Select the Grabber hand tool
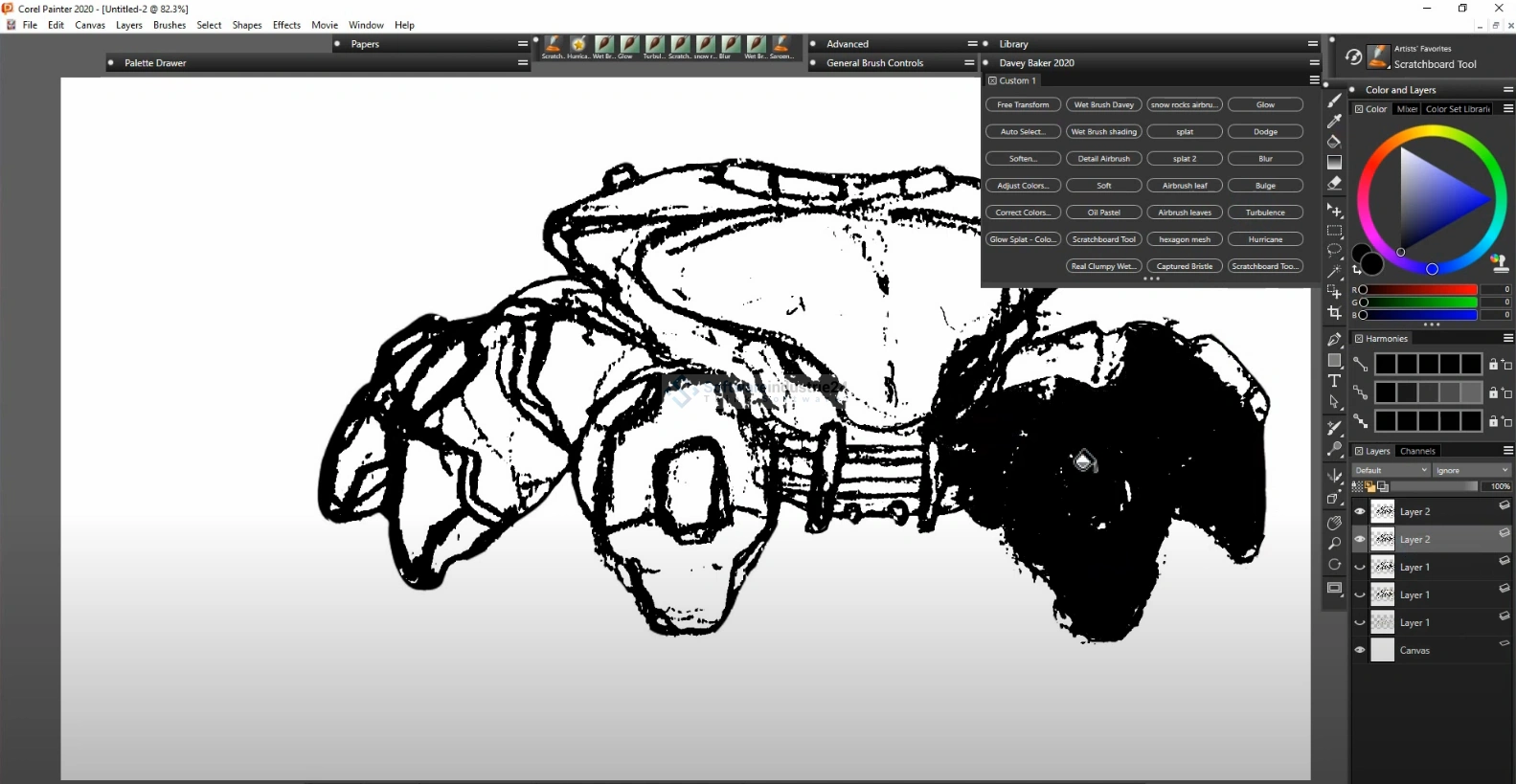This screenshot has height=784, width=1516. click(x=1334, y=523)
